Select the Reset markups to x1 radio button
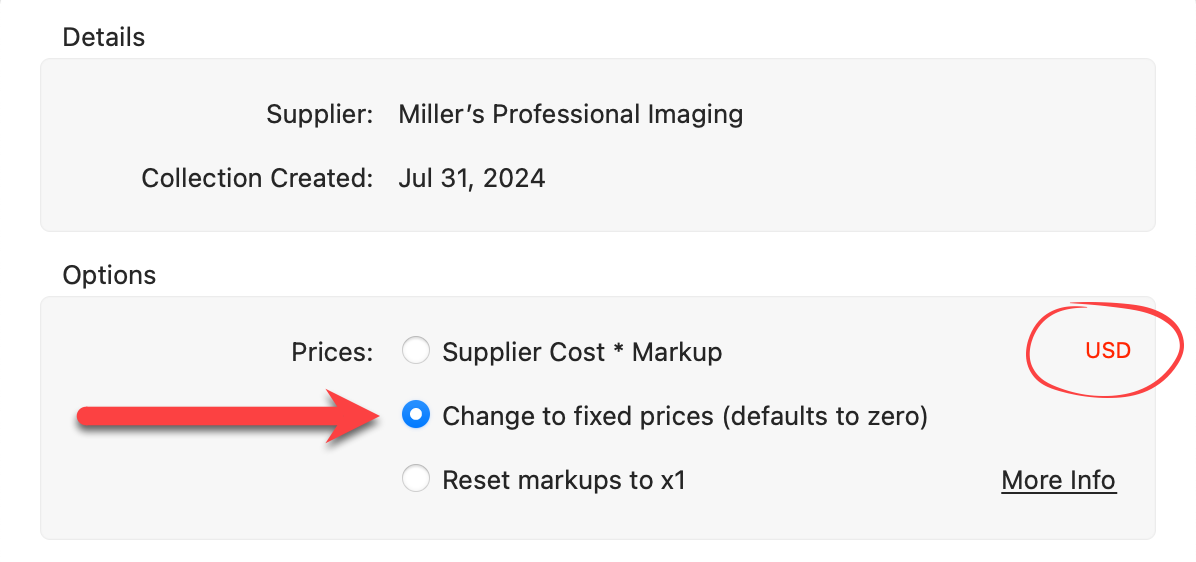The width and height of the screenshot is (1196, 562). (416, 480)
